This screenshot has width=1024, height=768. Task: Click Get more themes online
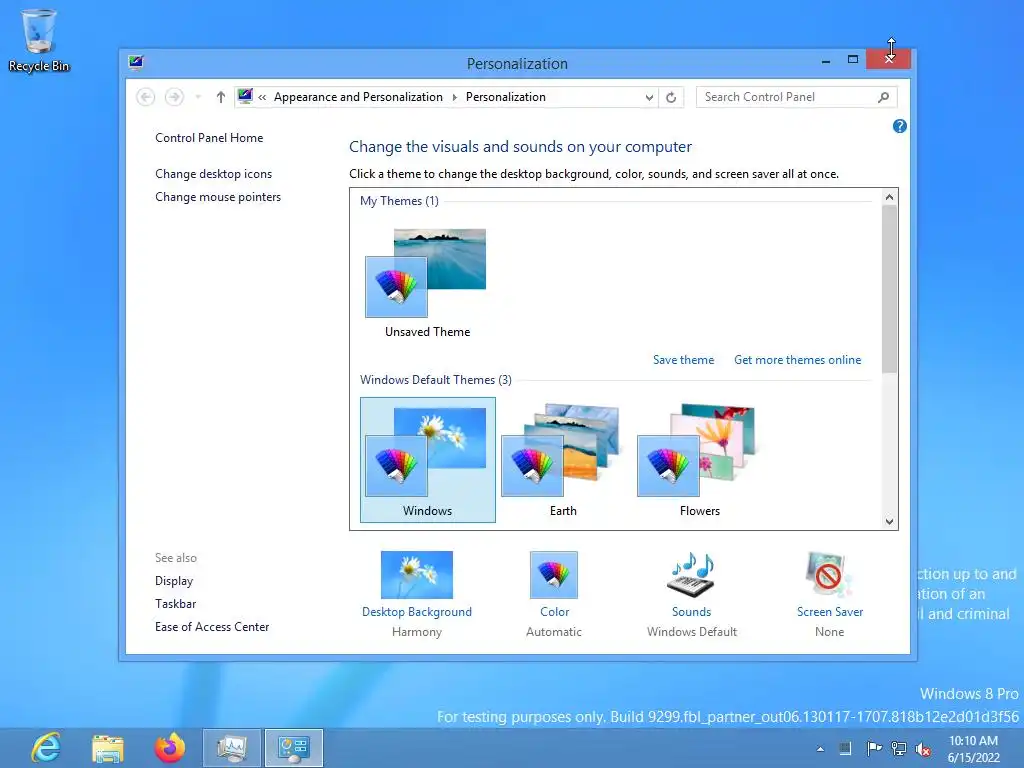pyautogui.click(x=797, y=360)
